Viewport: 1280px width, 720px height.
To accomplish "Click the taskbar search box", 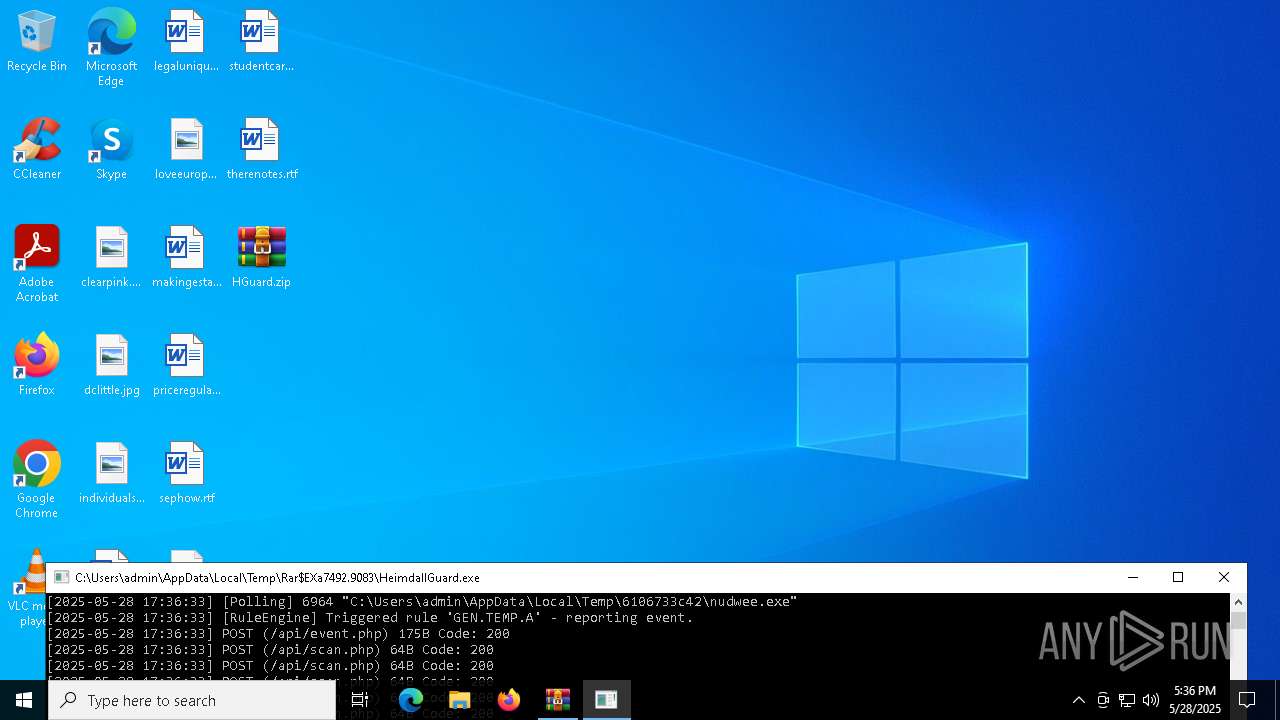I will [x=192, y=700].
